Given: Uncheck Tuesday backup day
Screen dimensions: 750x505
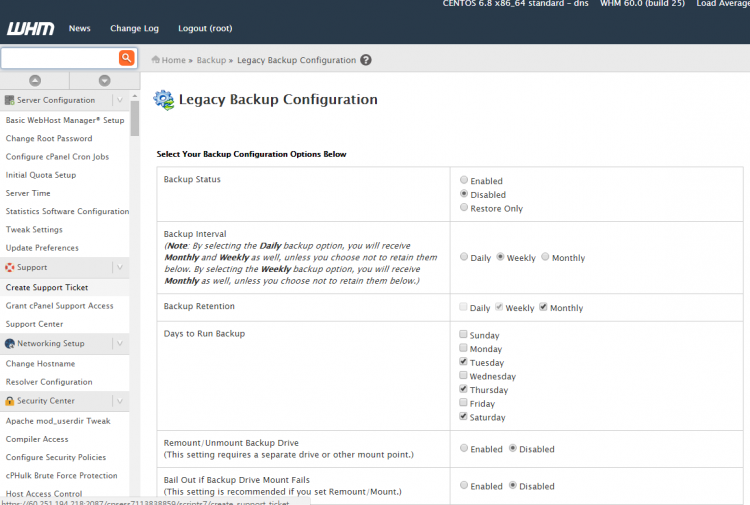Looking at the screenshot, I should (x=463, y=361).
